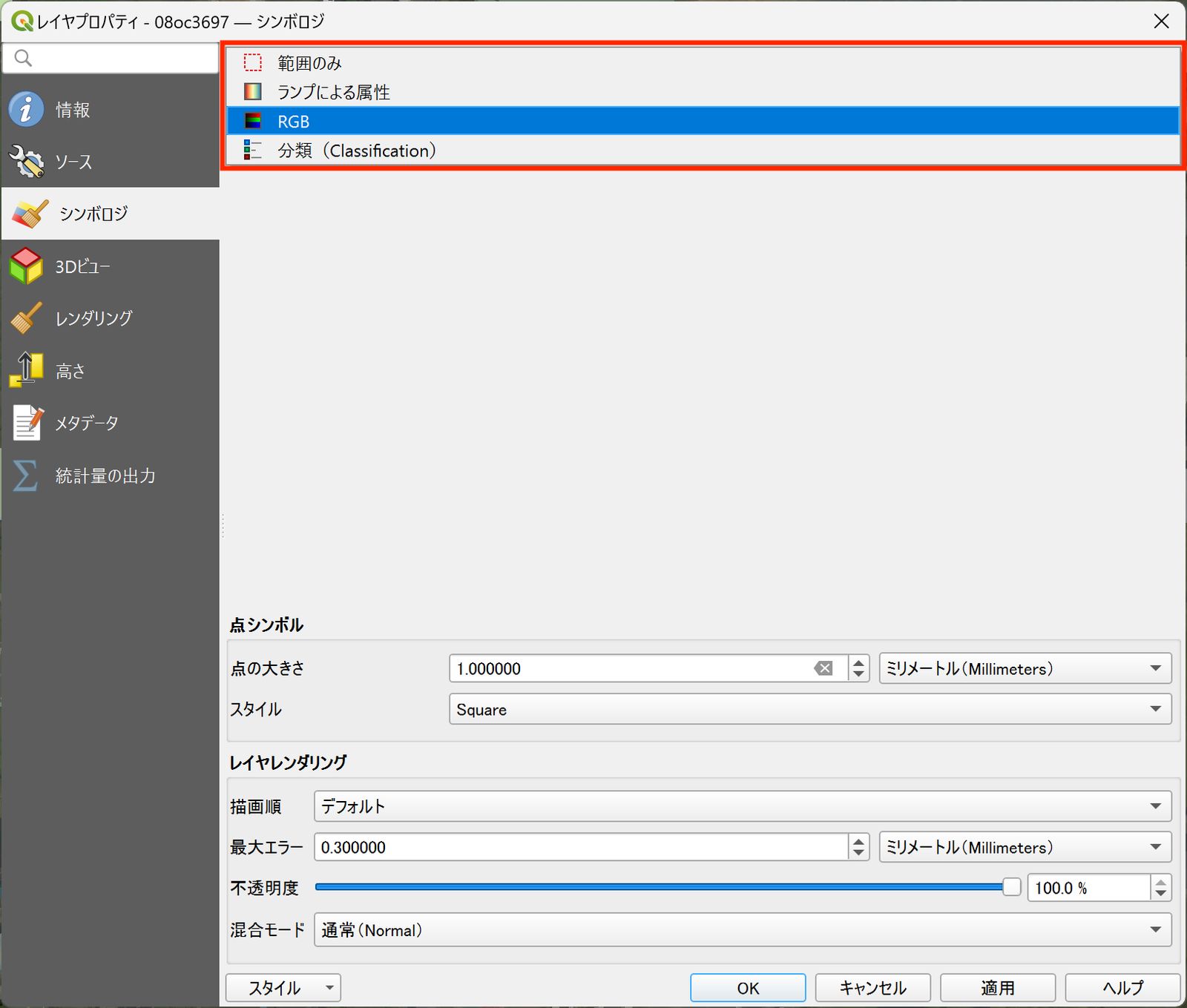Screen dimensions: 1187x1008
Task: Close the レイヤプロパティ dialog
Action: click(1162, 22)
